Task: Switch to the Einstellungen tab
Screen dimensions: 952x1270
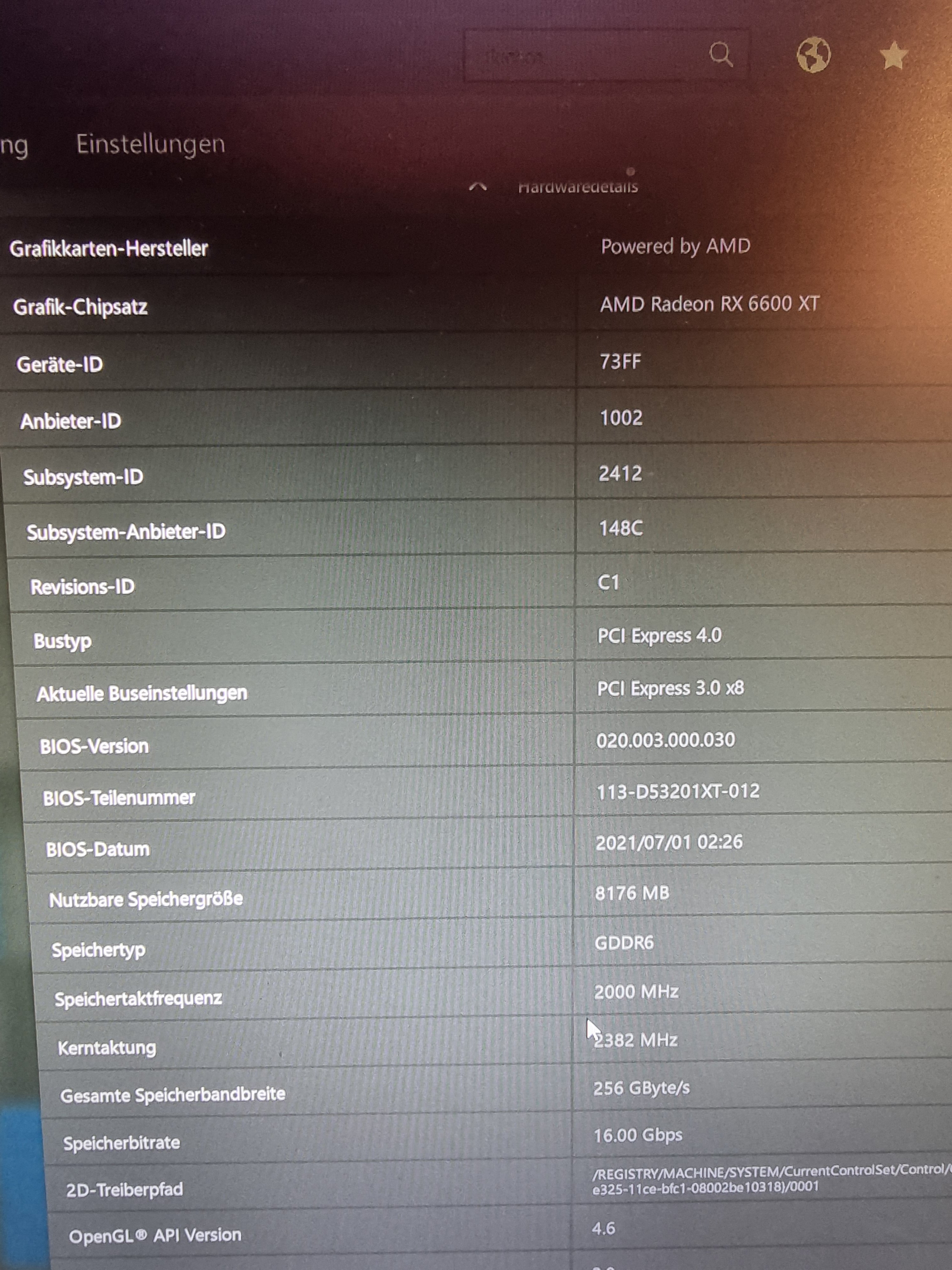Action: (150, 144)
